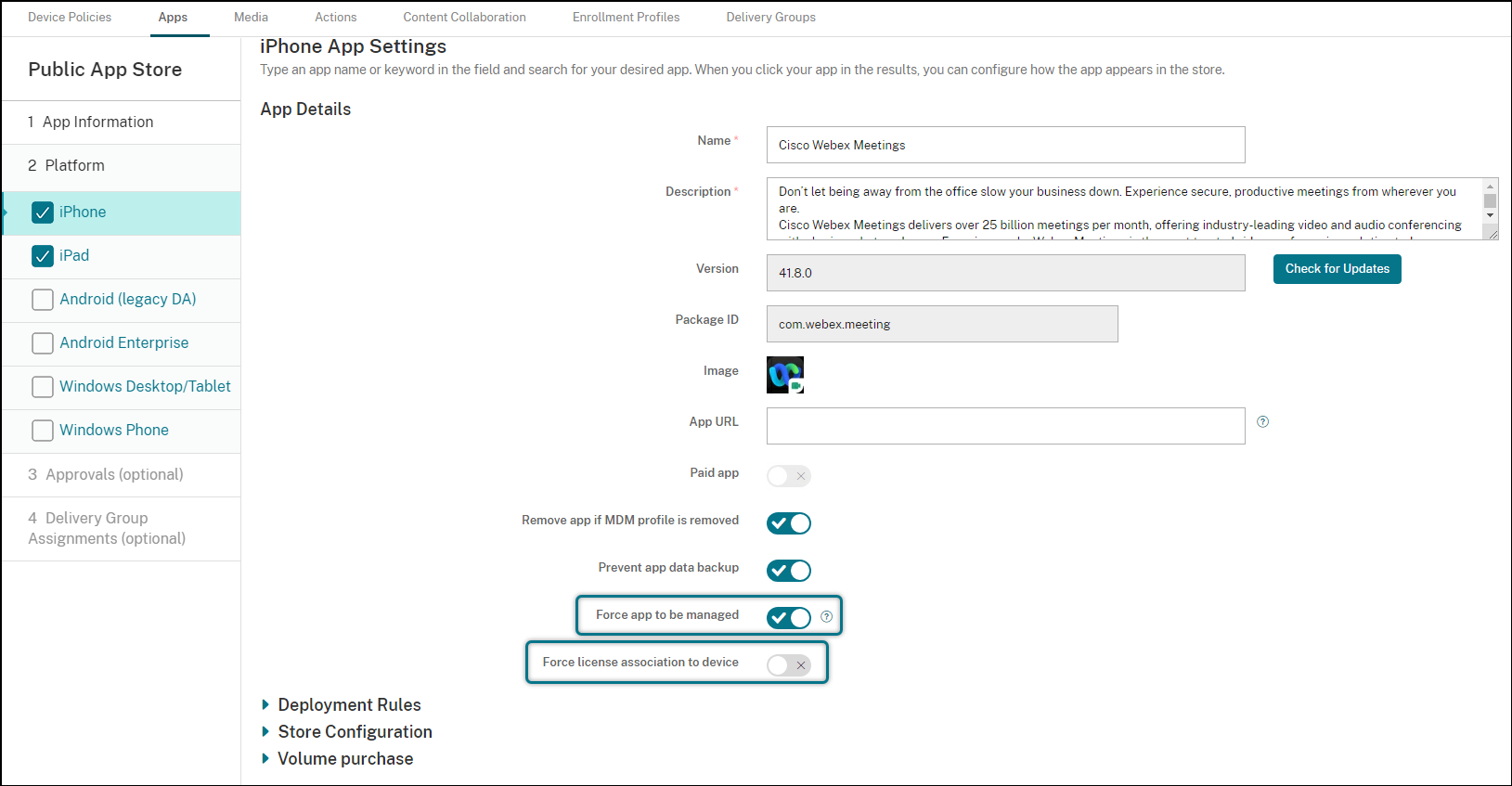Screen dimensions: 1512x786
Task: Go to App Information step
Action: tap(97, 122)
